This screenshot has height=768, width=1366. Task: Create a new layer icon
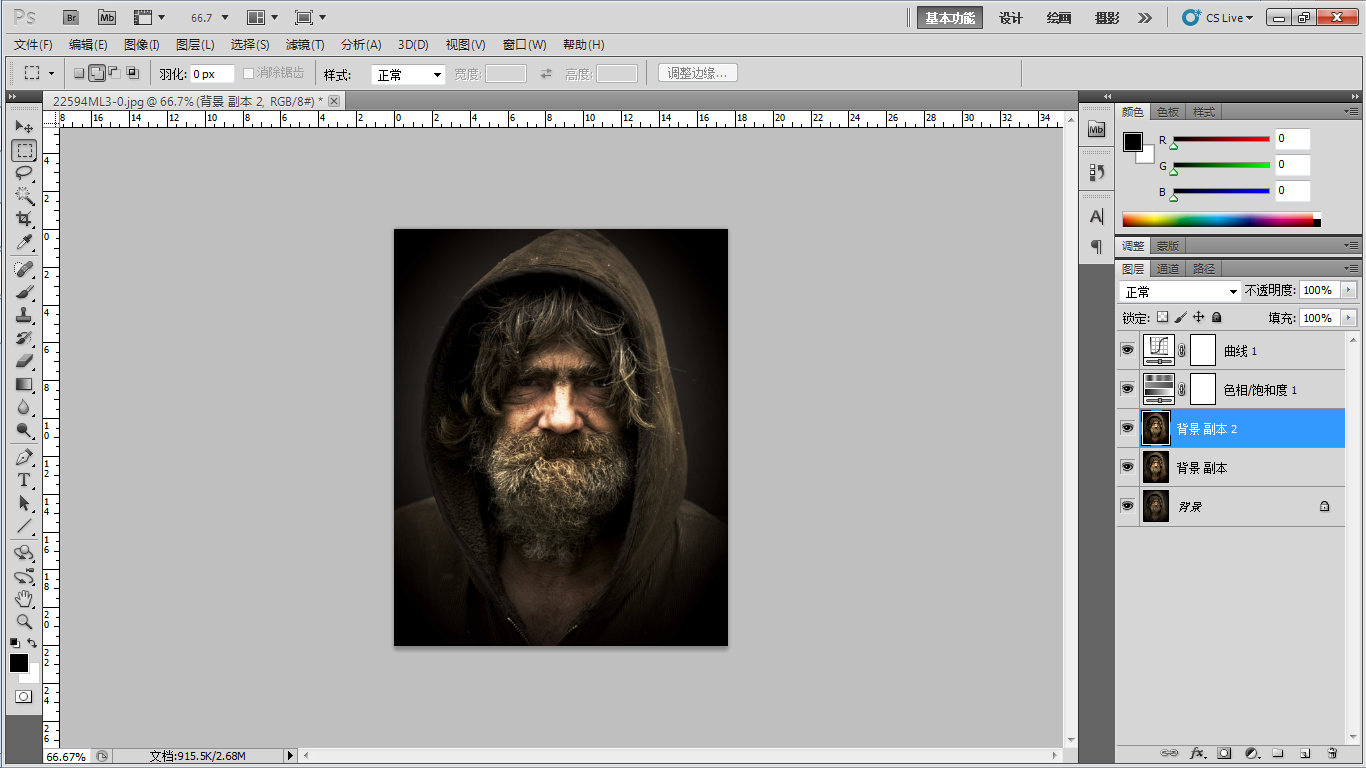point(1305,753)
